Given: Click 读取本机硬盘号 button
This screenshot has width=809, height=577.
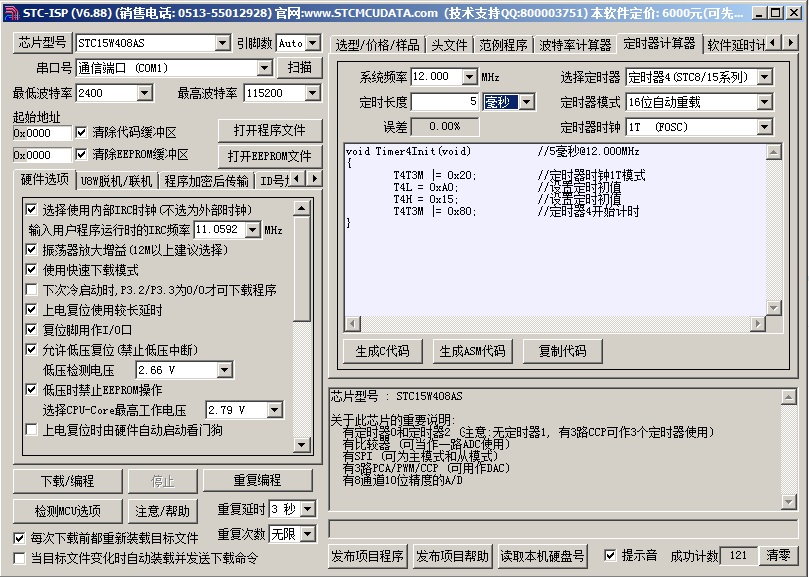Looking at the screenshot, I should coord(542,556).
